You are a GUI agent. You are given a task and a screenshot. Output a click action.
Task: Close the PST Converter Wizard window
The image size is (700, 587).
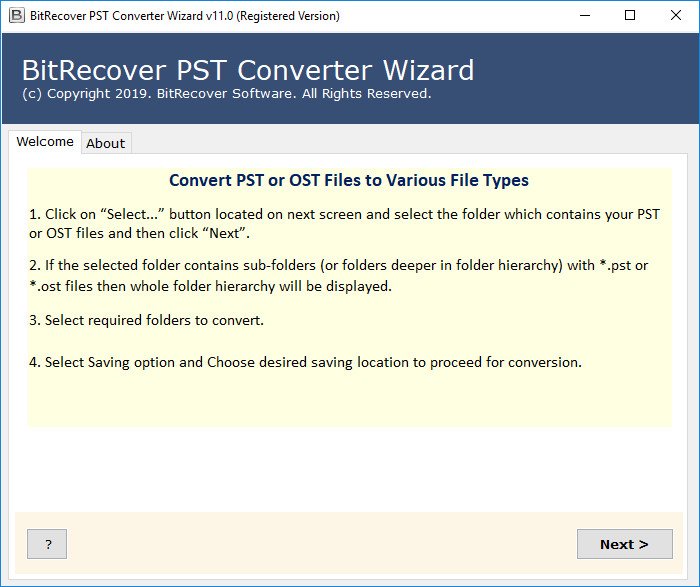coord(675,16)
